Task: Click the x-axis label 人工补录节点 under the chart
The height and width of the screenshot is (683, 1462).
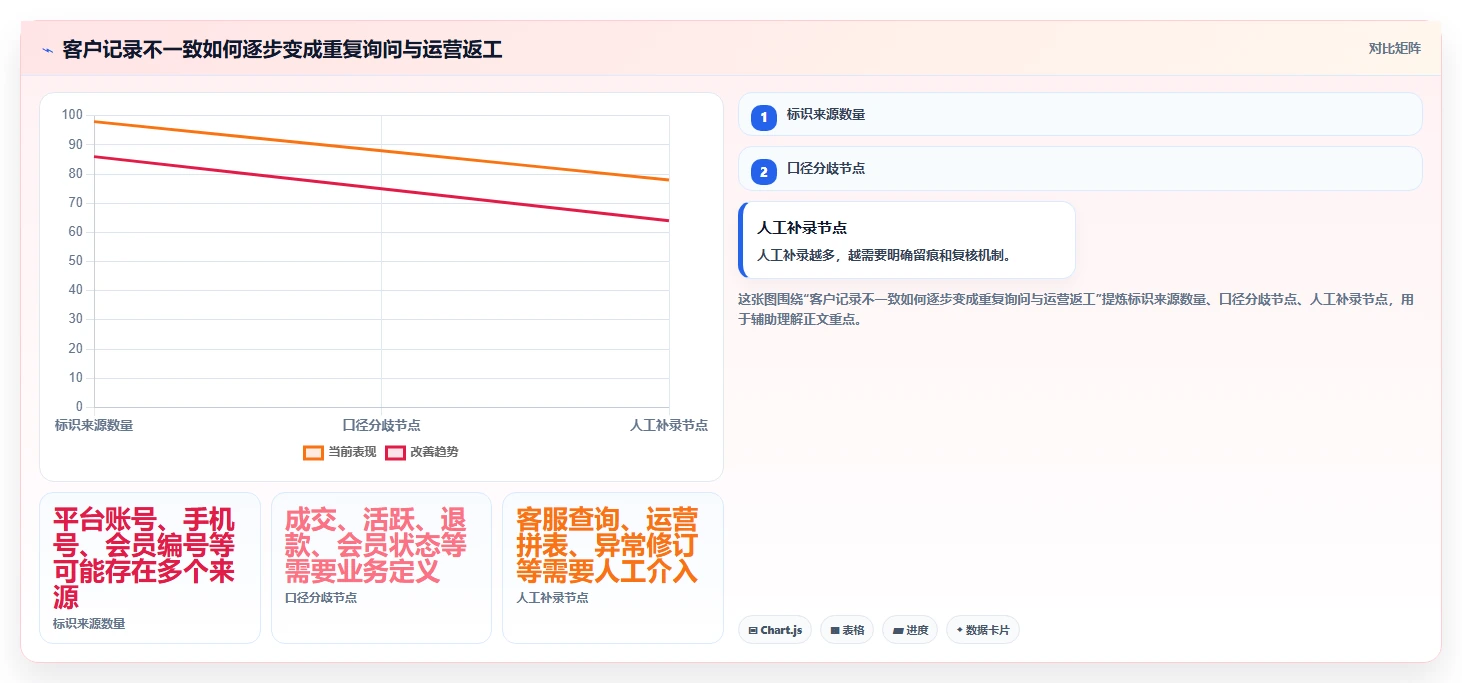Action: pos(669,425)
